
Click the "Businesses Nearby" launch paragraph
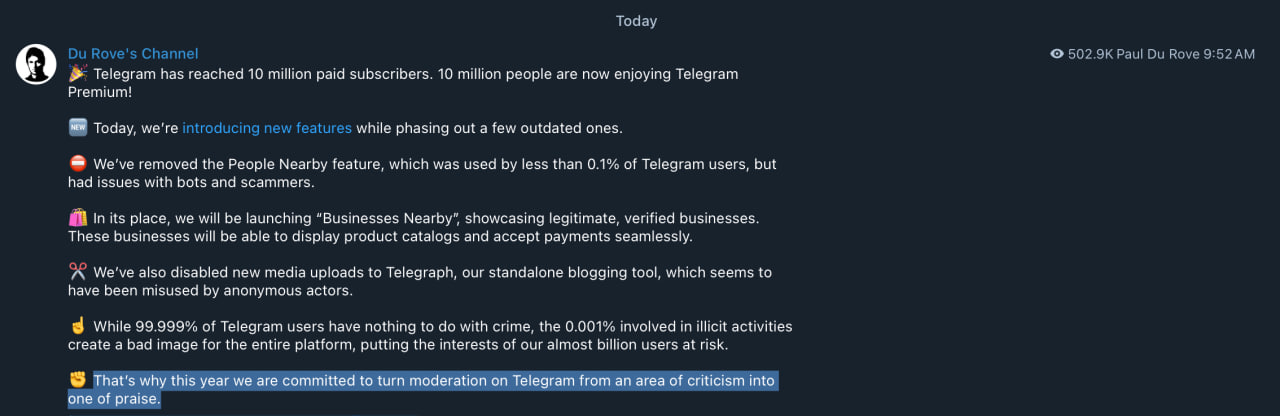point(425,219)
